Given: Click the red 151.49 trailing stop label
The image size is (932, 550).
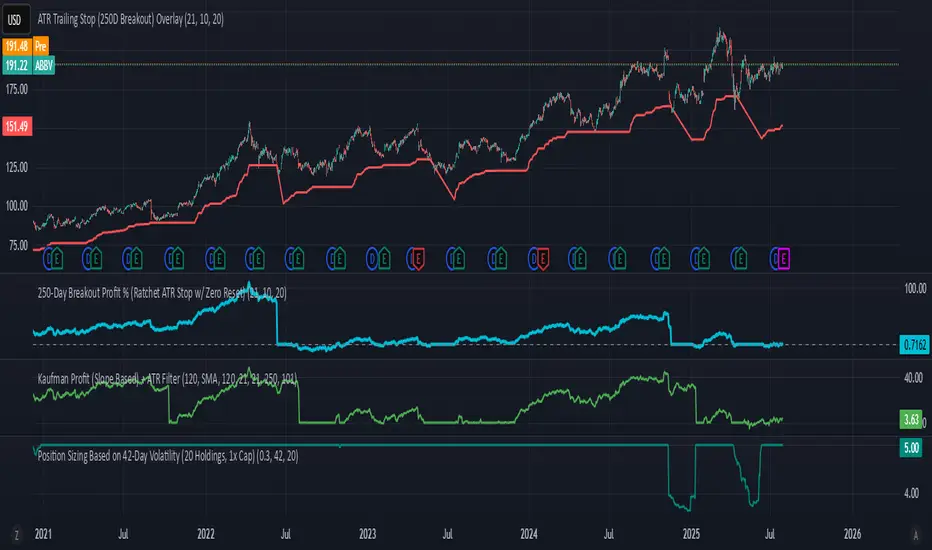Looking at the screenshot, I should 17,126.
